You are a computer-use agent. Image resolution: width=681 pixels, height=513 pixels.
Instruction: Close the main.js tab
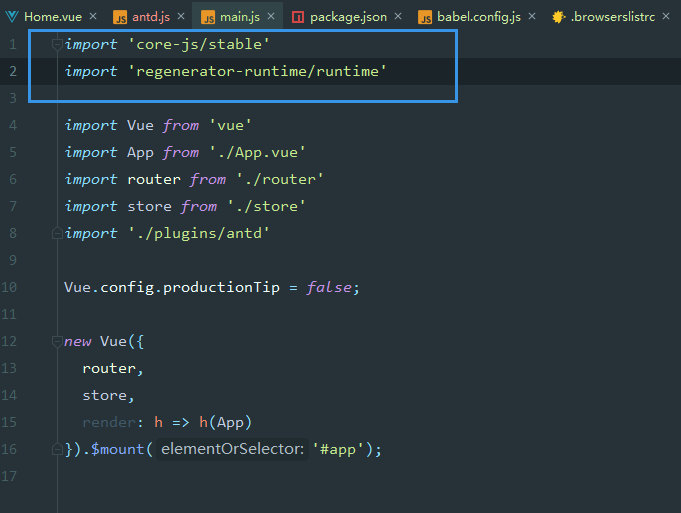coord(271,16)
